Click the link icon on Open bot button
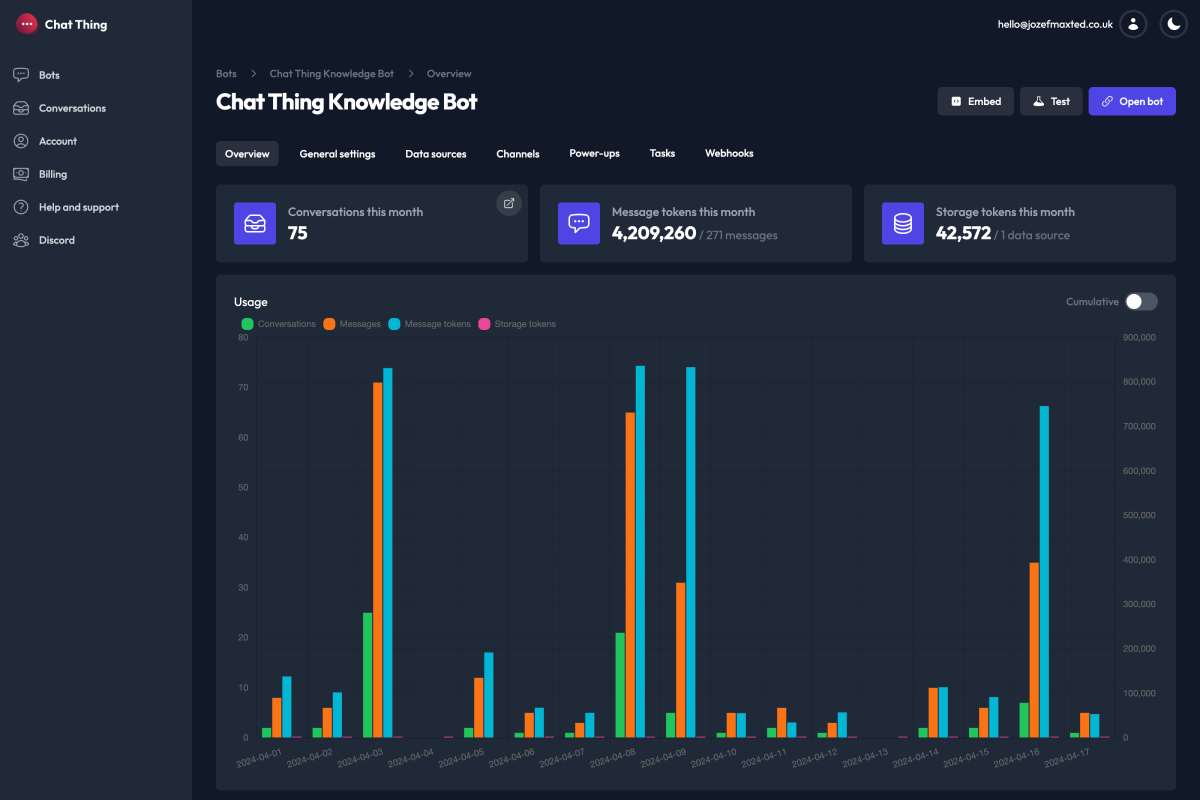 coord(1107,101)
